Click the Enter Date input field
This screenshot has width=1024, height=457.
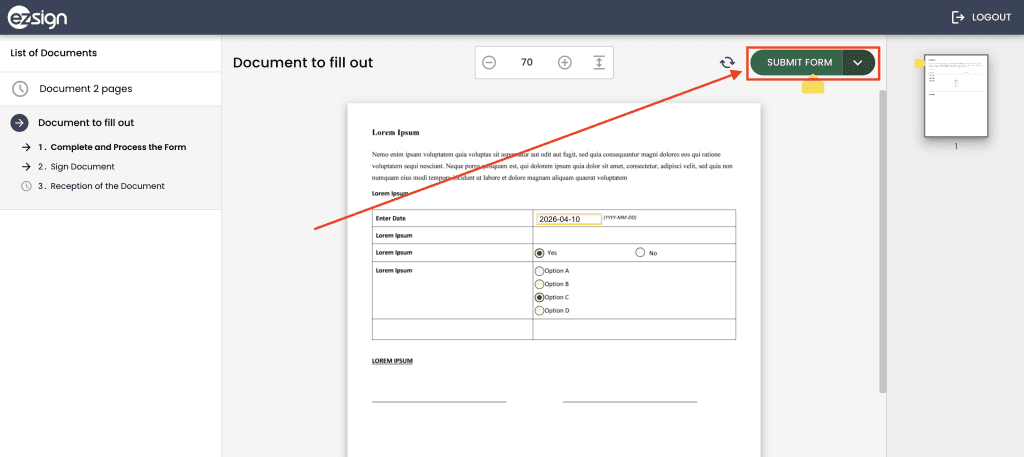click(x=568, y=219)
